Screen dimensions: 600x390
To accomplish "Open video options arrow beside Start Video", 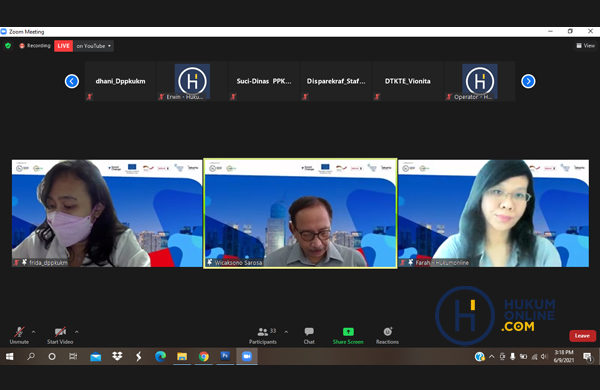I will click(x=77, y=332).
